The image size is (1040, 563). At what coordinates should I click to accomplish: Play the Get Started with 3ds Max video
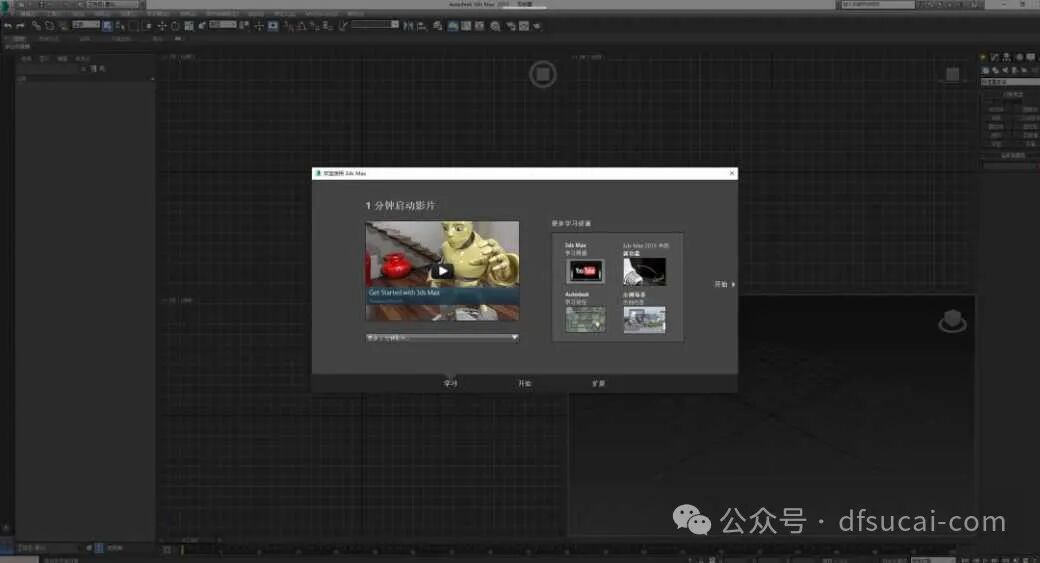click(x=442, y=271)
